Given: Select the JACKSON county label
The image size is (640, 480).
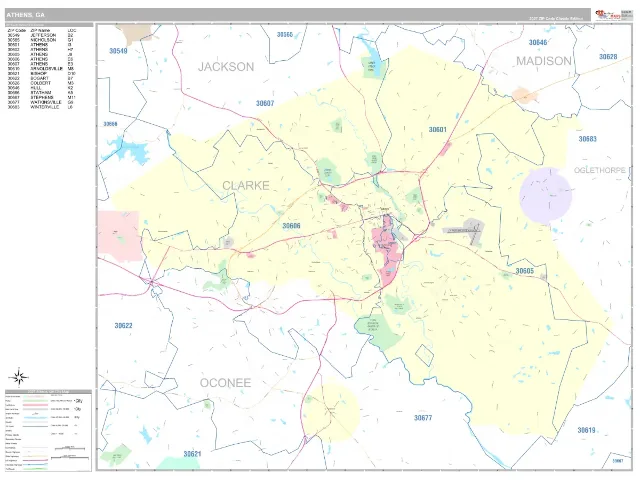Looking at the screenshot, I should (x=226, y=67).
